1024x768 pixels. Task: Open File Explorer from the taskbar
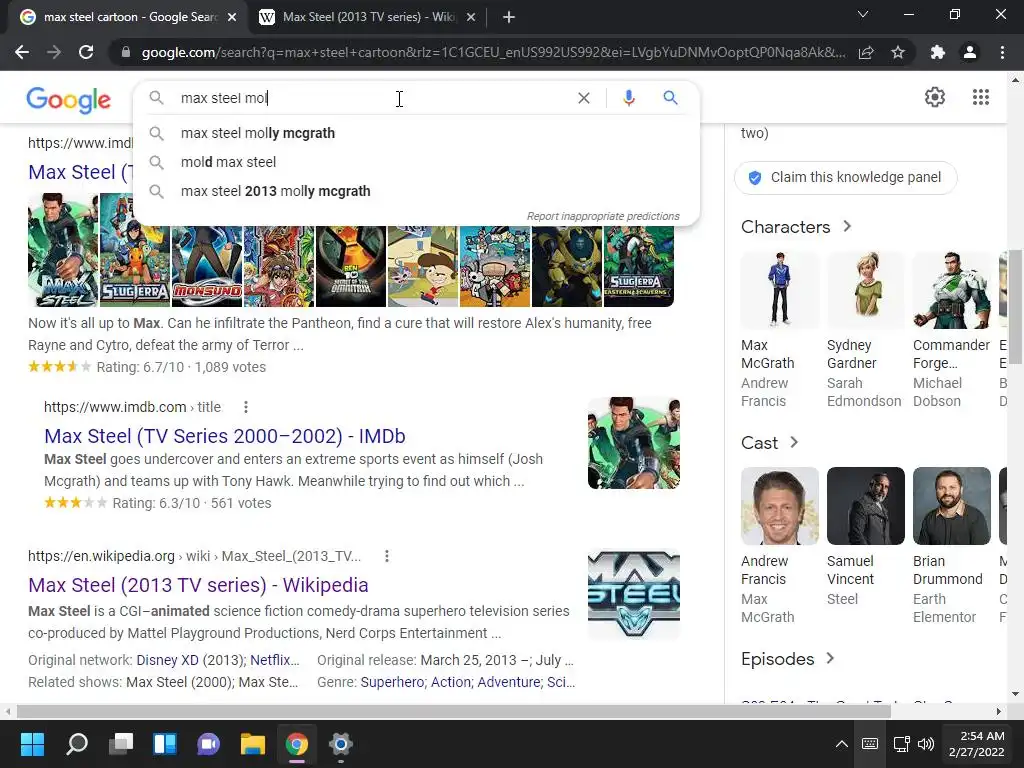coord(253,744)
